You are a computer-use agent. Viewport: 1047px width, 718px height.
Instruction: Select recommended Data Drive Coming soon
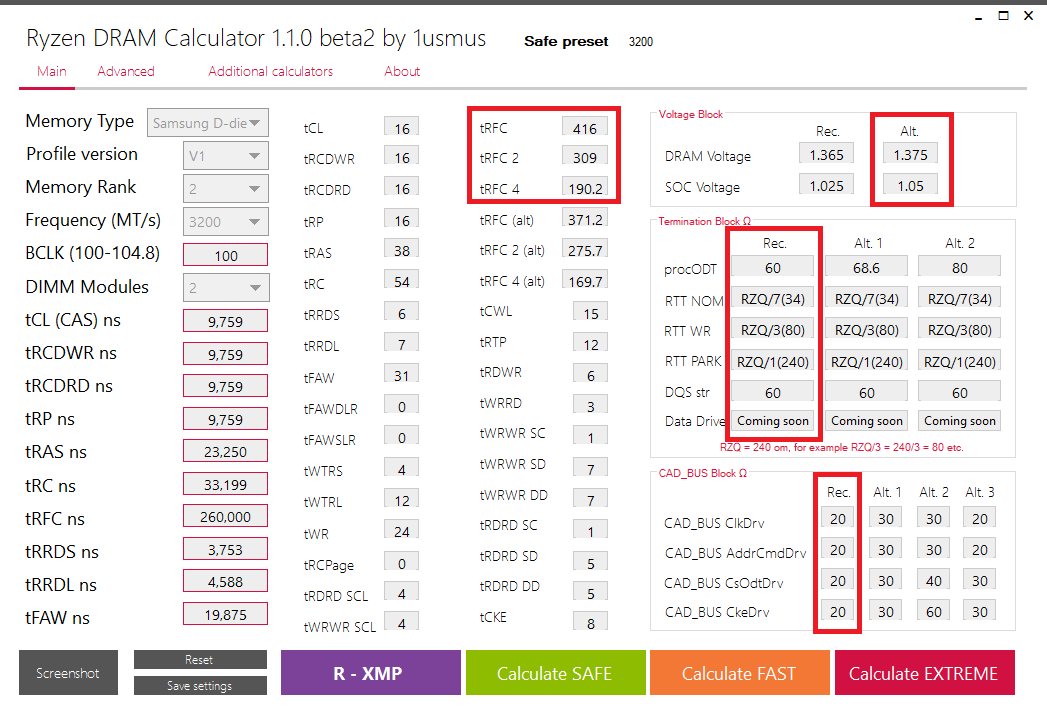(773, 421)
